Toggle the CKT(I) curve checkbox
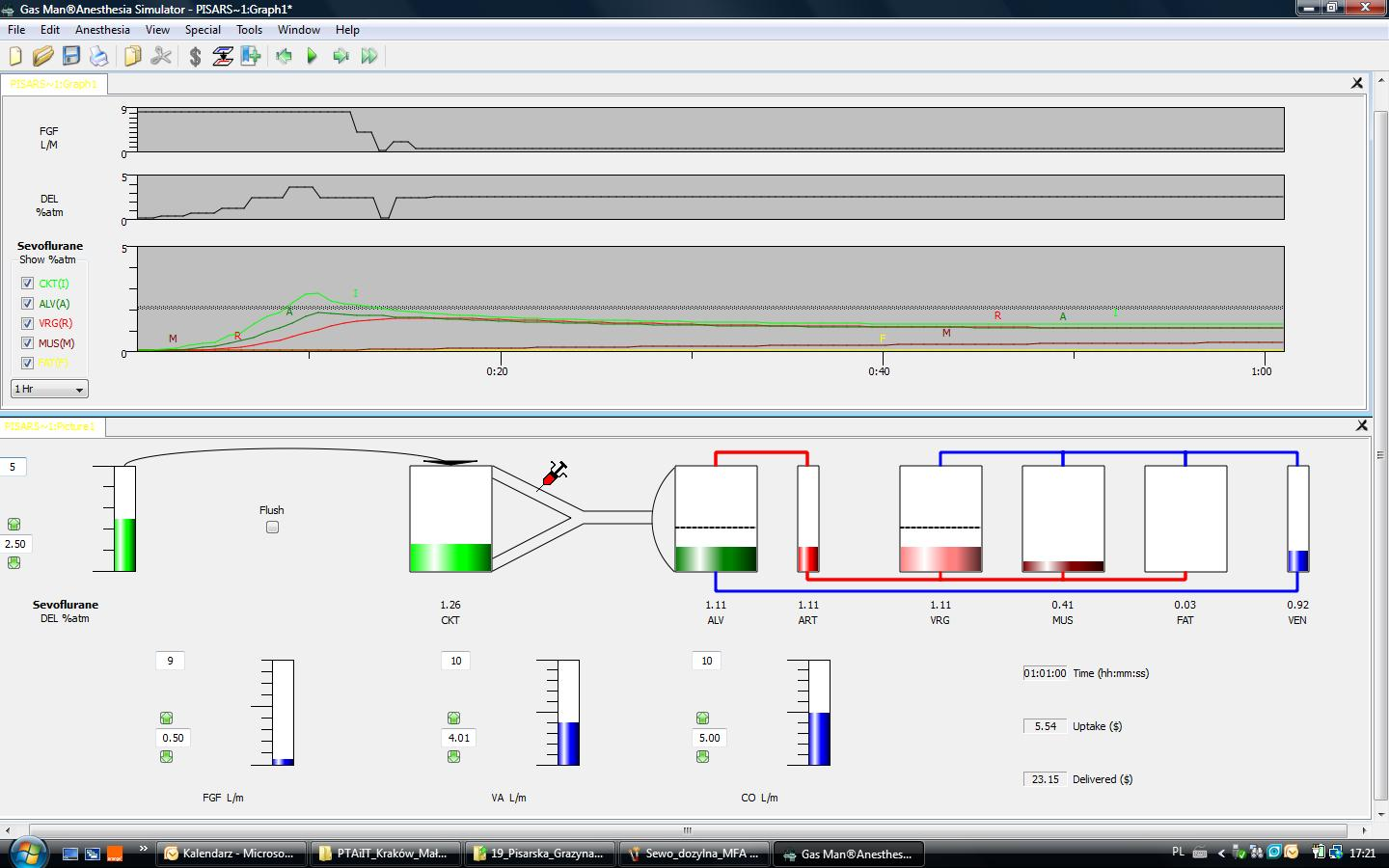The height and width of the screenshot is (868, 1389). pyautogui.click(x=27, y=284)
